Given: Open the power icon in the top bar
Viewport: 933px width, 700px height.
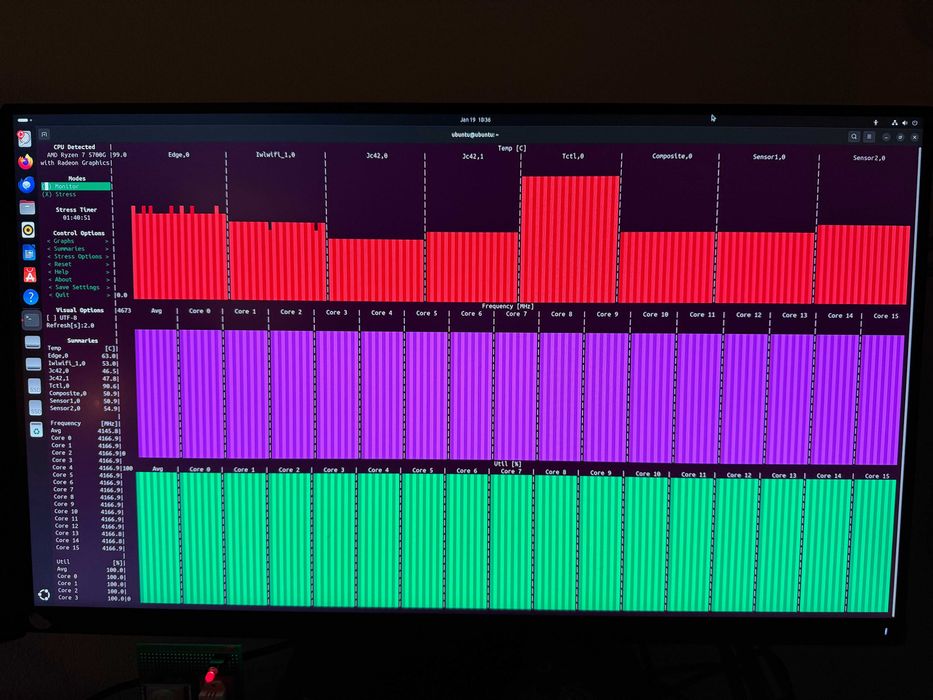Looking at the screenshot, I should [x=915, y=123].
